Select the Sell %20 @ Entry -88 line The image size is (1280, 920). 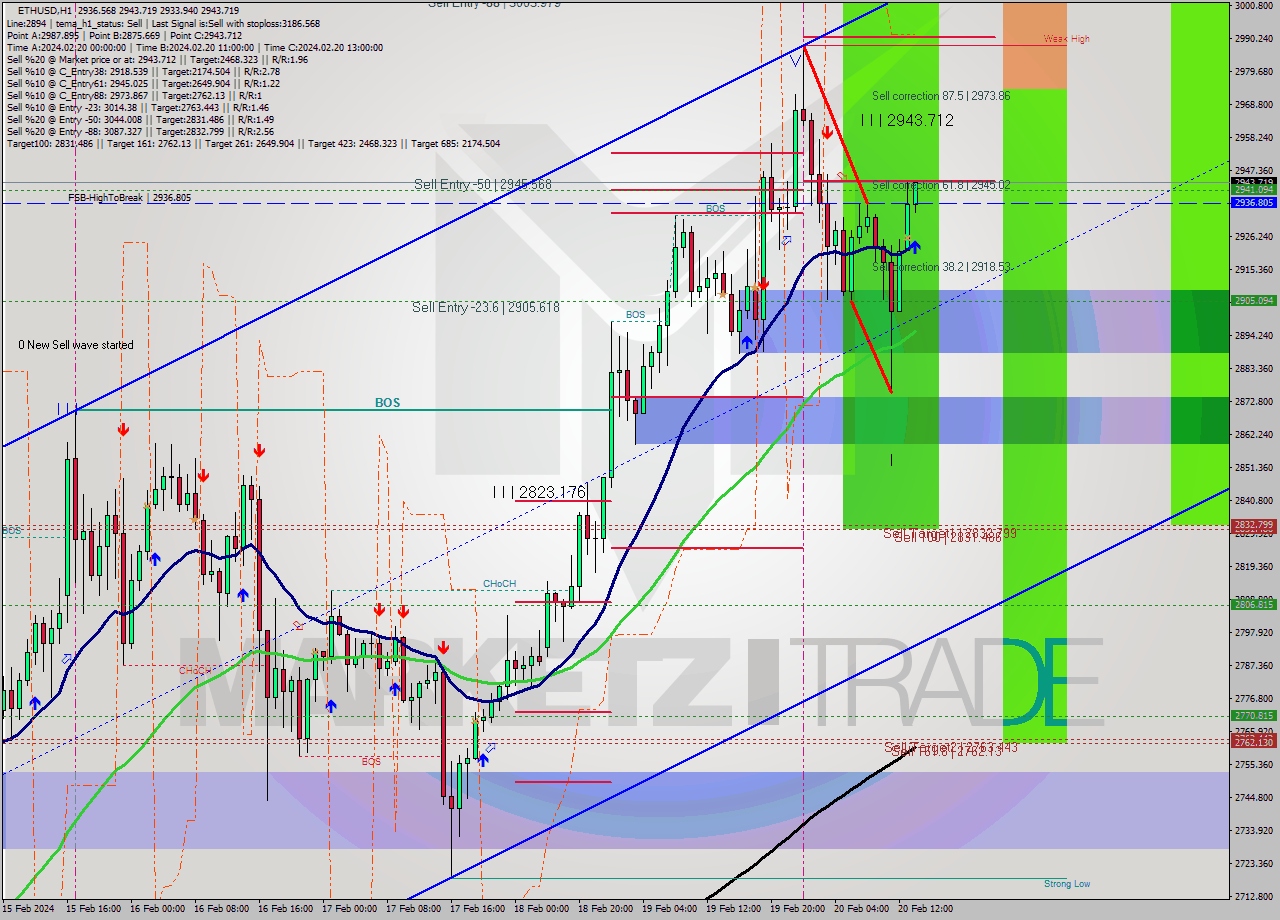140,131
